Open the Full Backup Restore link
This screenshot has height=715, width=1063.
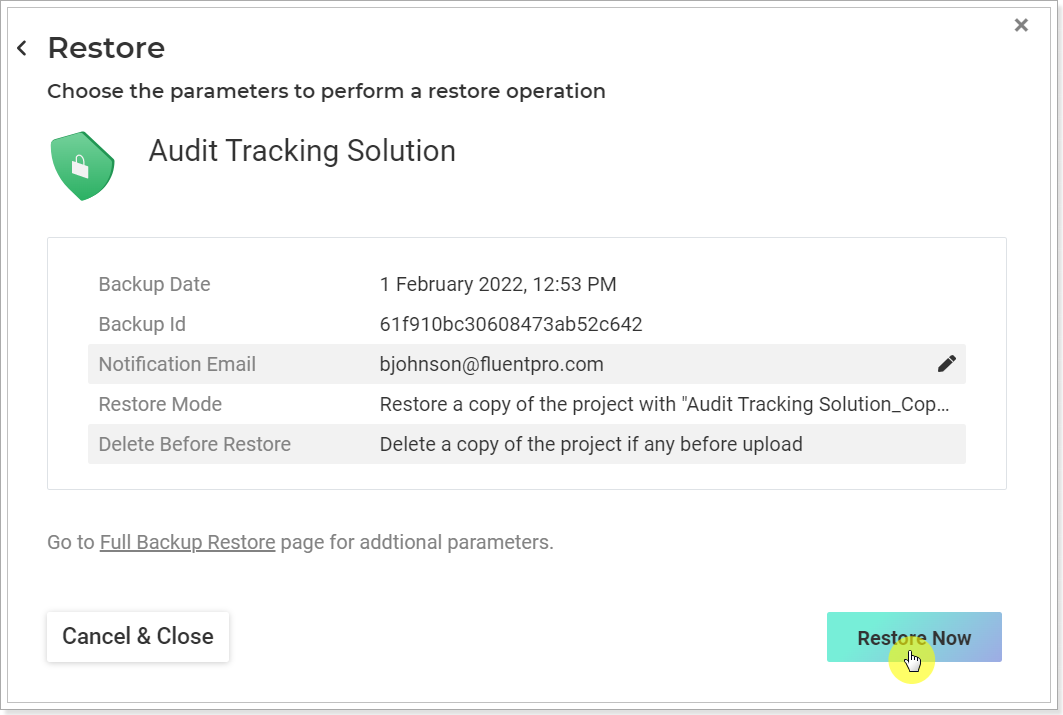point(187,542)
